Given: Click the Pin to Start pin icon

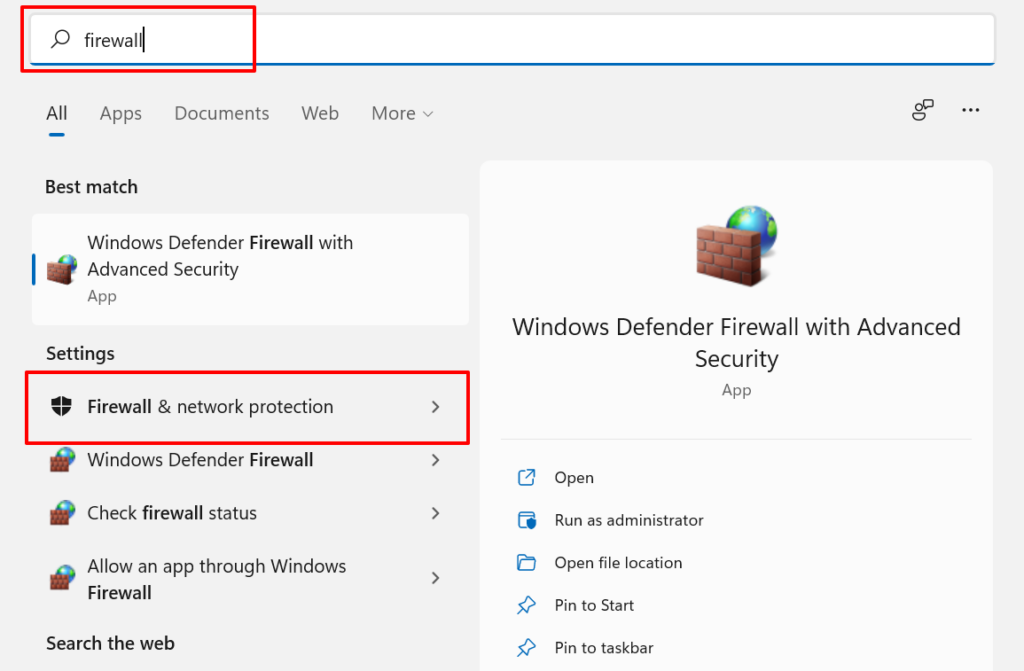Looking at the screenshot, I should 527,605.
